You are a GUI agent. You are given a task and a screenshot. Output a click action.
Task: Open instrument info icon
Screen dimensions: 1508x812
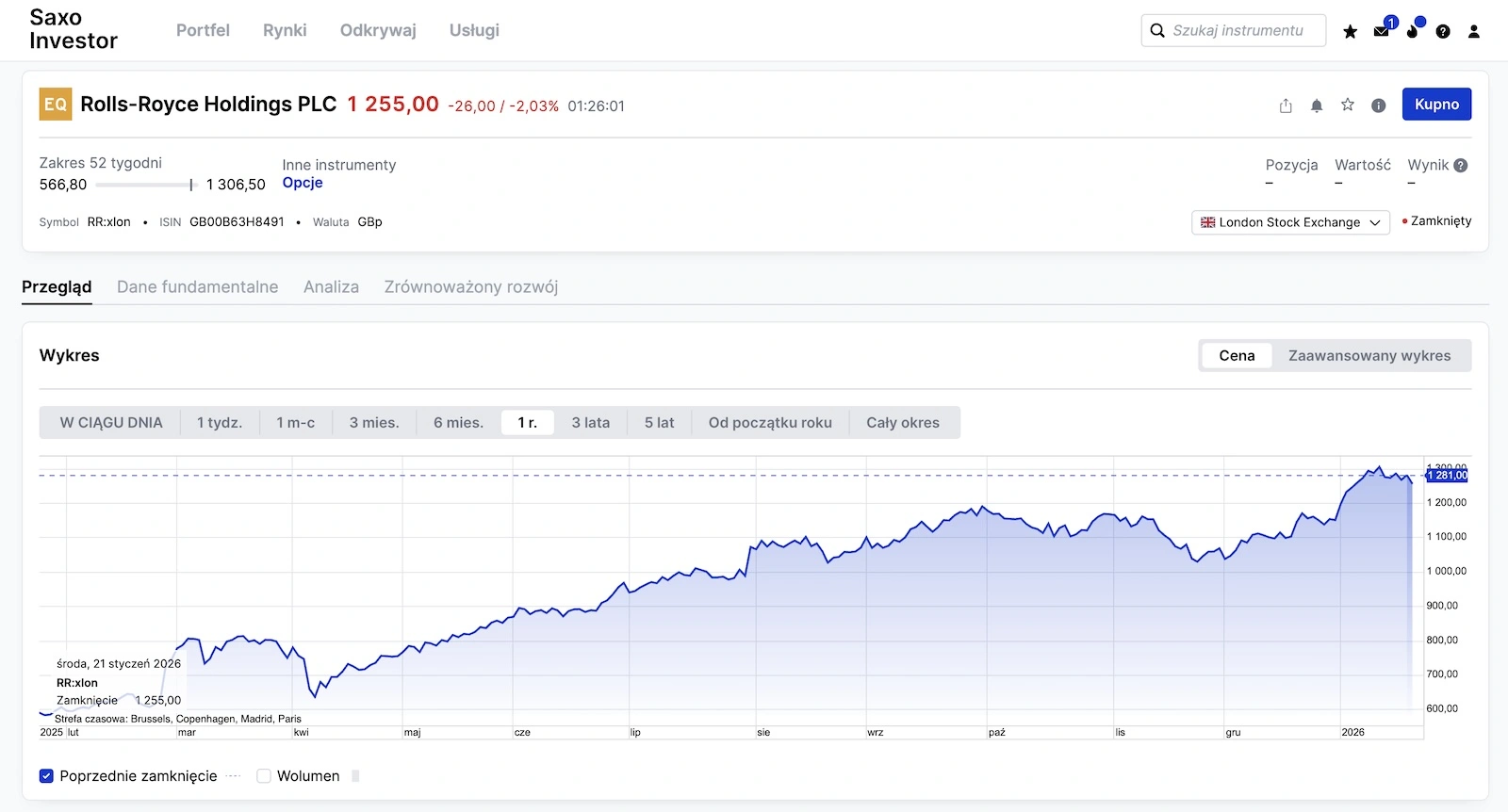tap(1378, 106)
